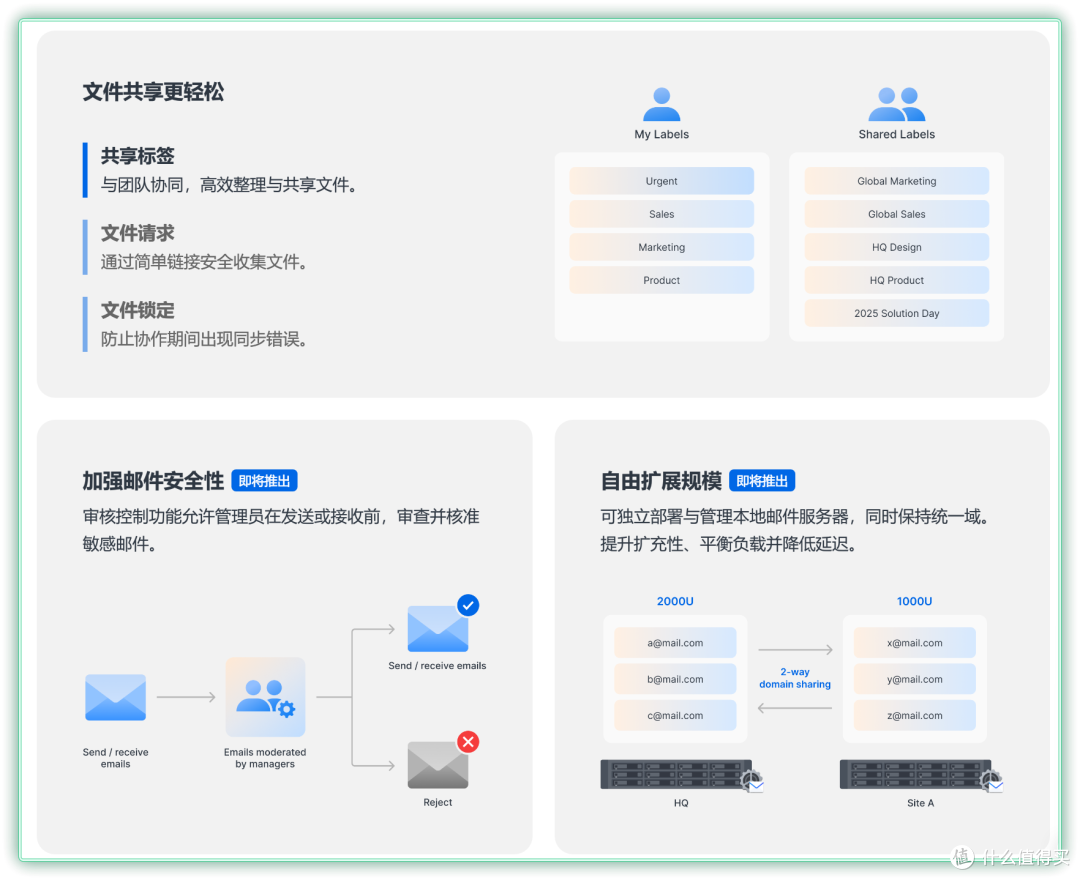This screenshot has width=1080, height=880.
Task: Select the Sales label under My Labels
Action: [661, 214]
